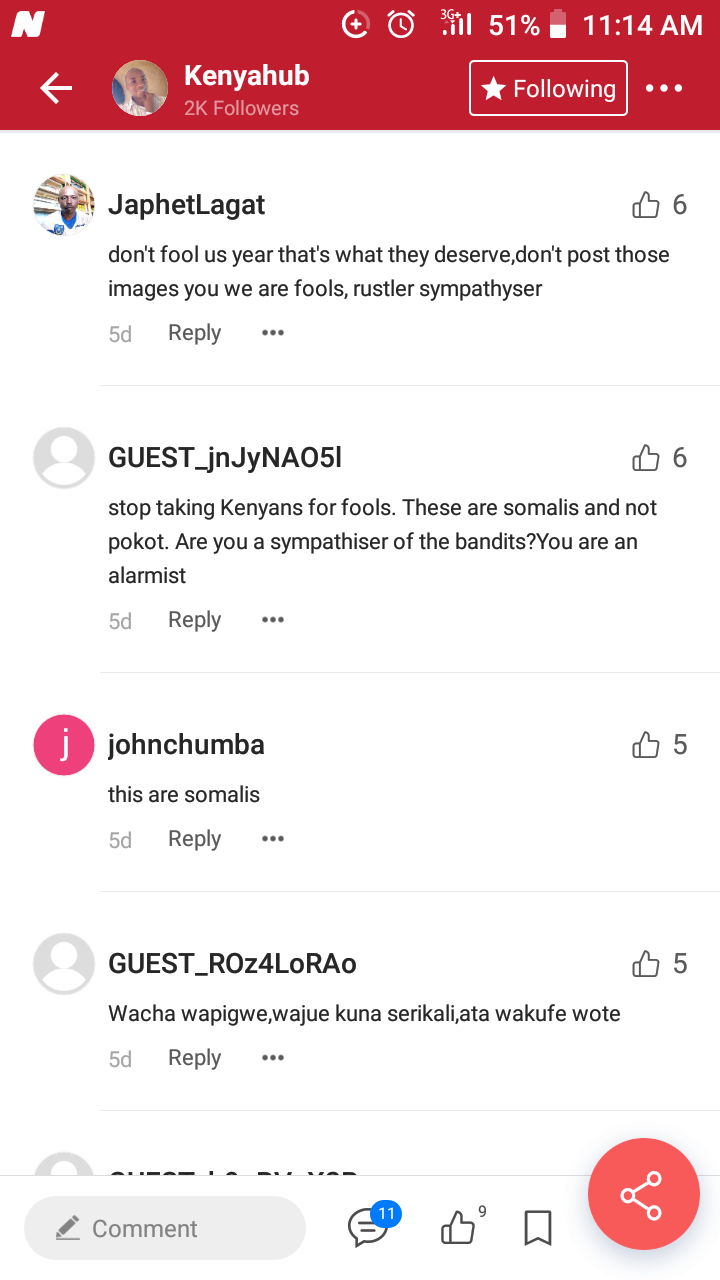Screen dimensions: 720x1280
Task: Open more options on johnchumba's comment
Action: (273, 839)
